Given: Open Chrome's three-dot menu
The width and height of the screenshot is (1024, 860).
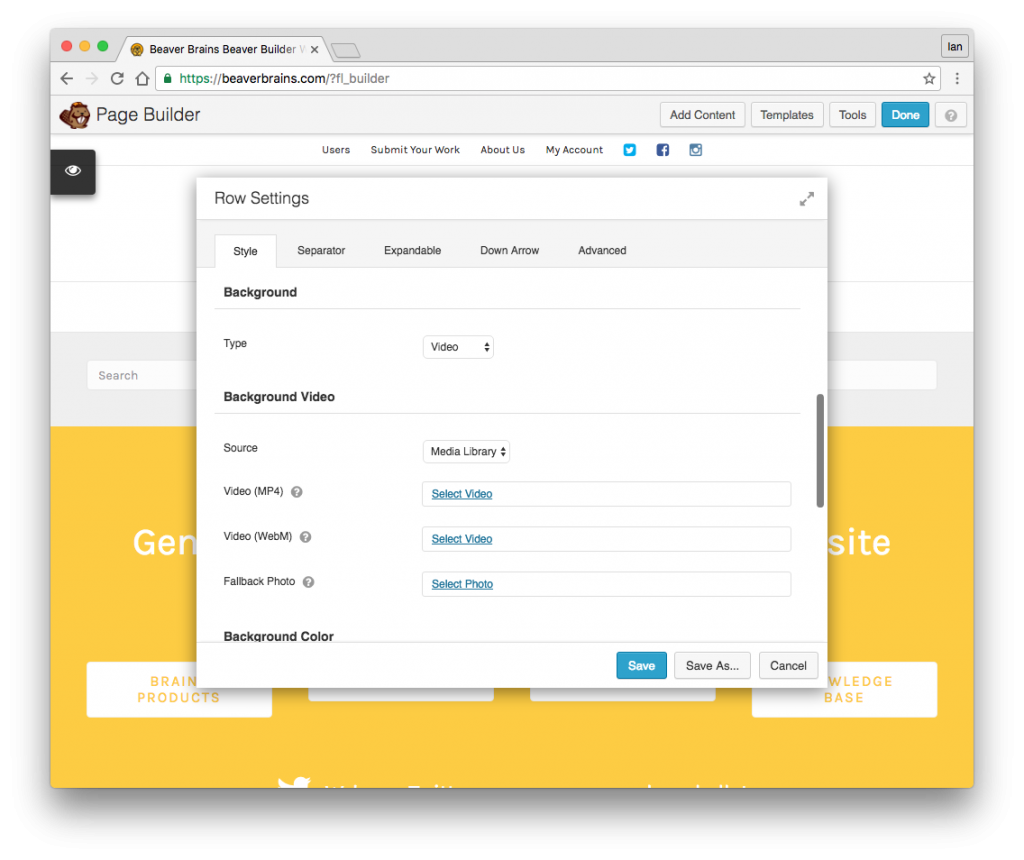Looking at the screenshot, I should tap(957, 78).
